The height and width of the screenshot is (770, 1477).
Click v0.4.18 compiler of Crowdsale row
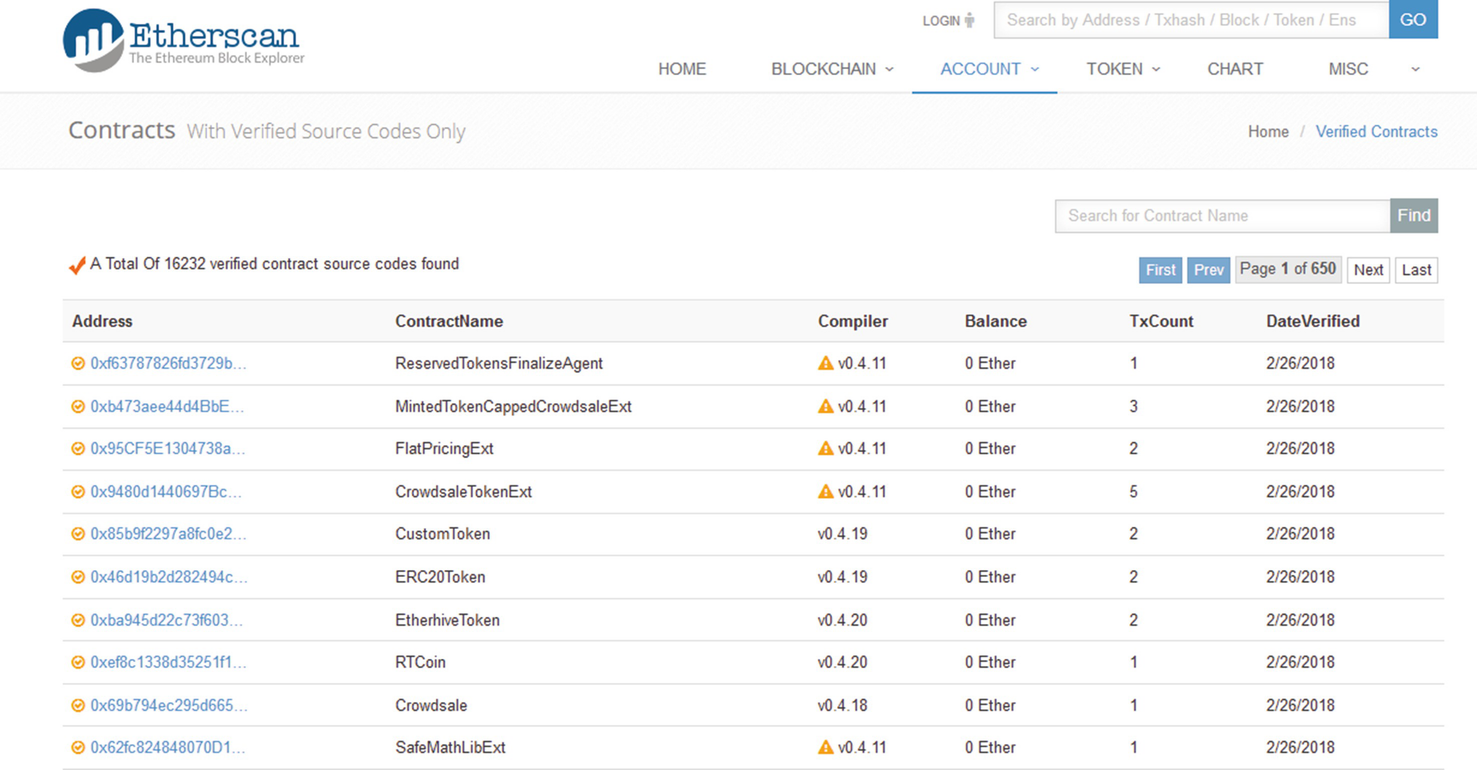click(842, 705)
